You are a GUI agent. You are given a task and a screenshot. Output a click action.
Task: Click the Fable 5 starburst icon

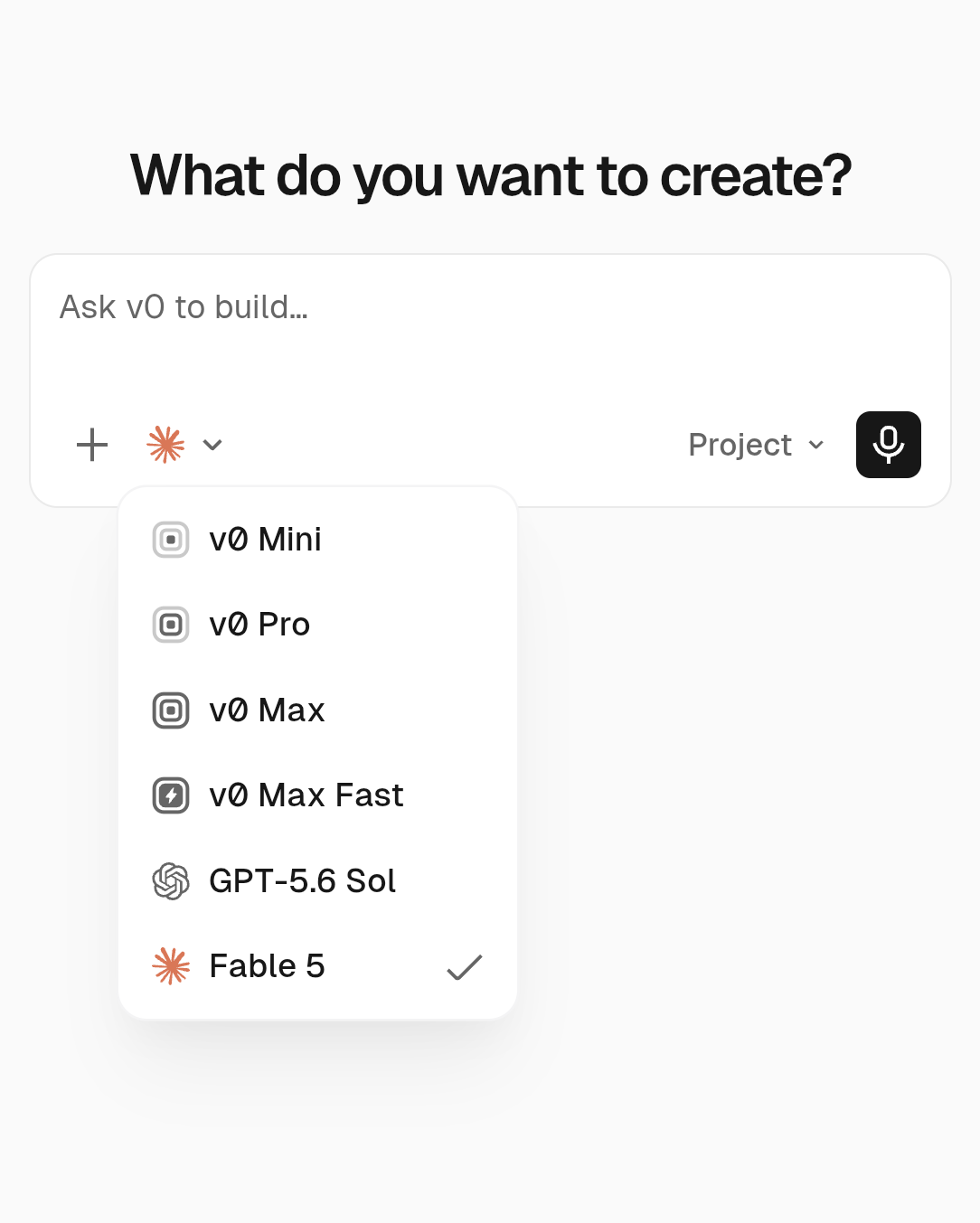(171, 966)
